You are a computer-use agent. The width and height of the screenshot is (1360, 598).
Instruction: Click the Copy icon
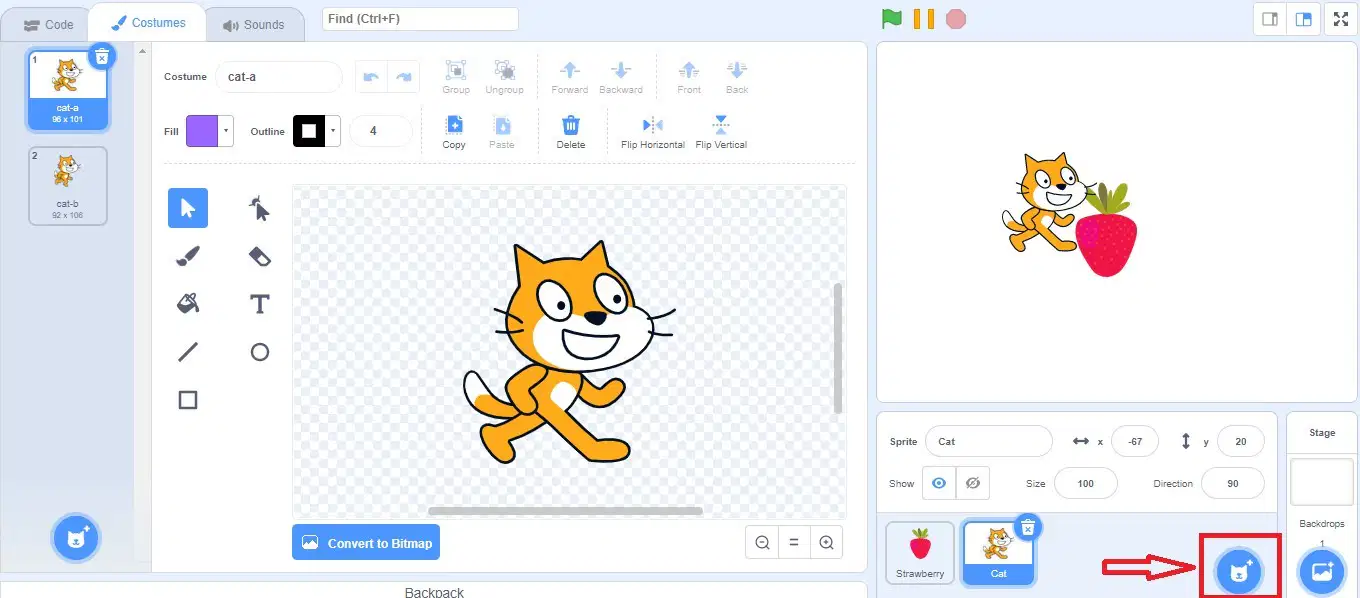click(454, 125)
